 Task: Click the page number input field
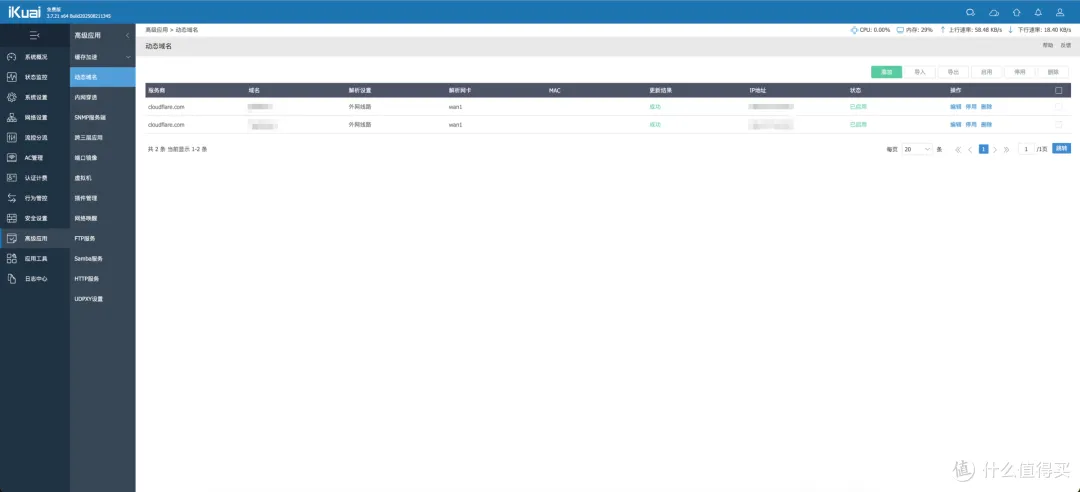1026,149
